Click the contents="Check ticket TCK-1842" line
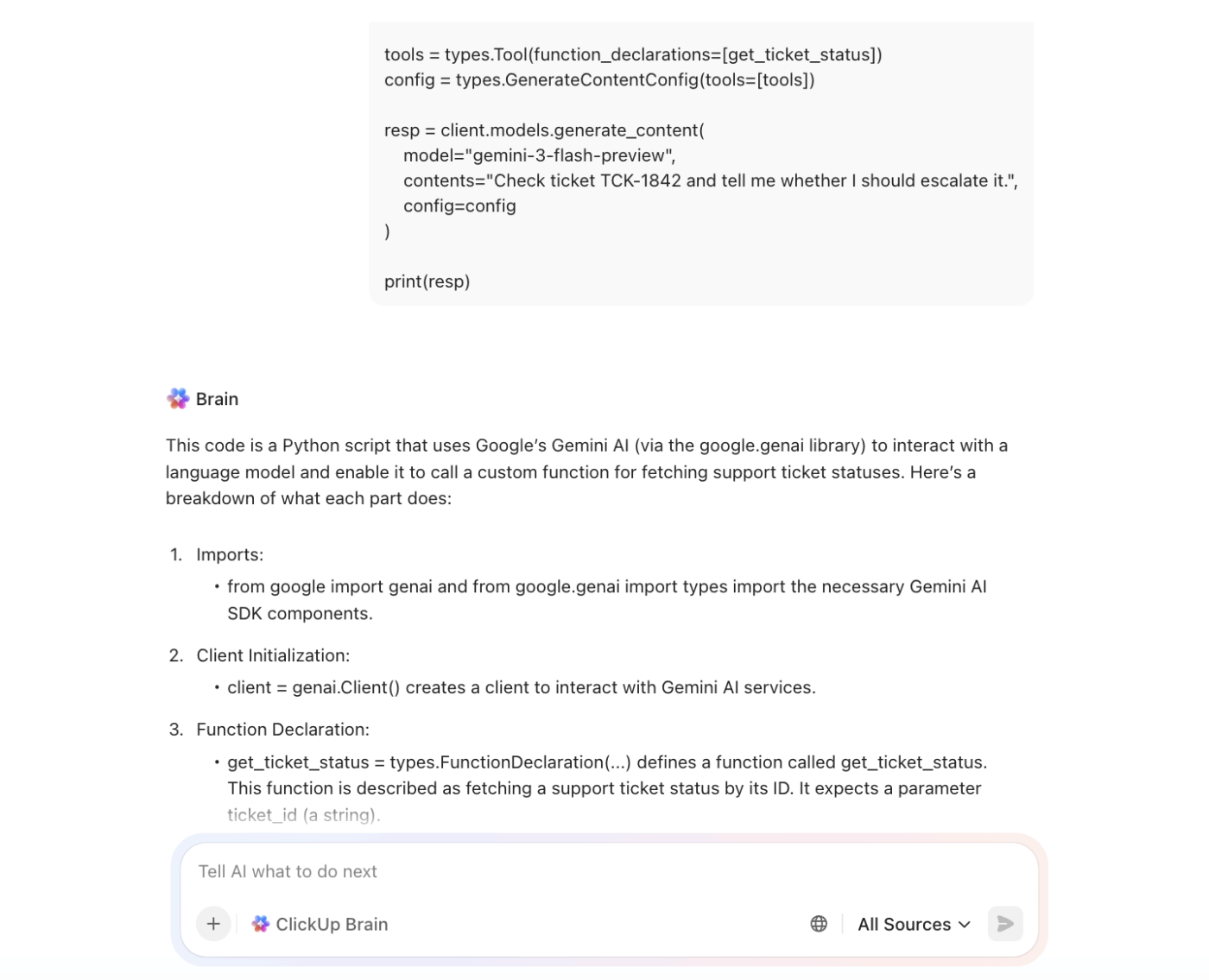Viewport: 1209px width, 980px height. click(x=710, y=180)
